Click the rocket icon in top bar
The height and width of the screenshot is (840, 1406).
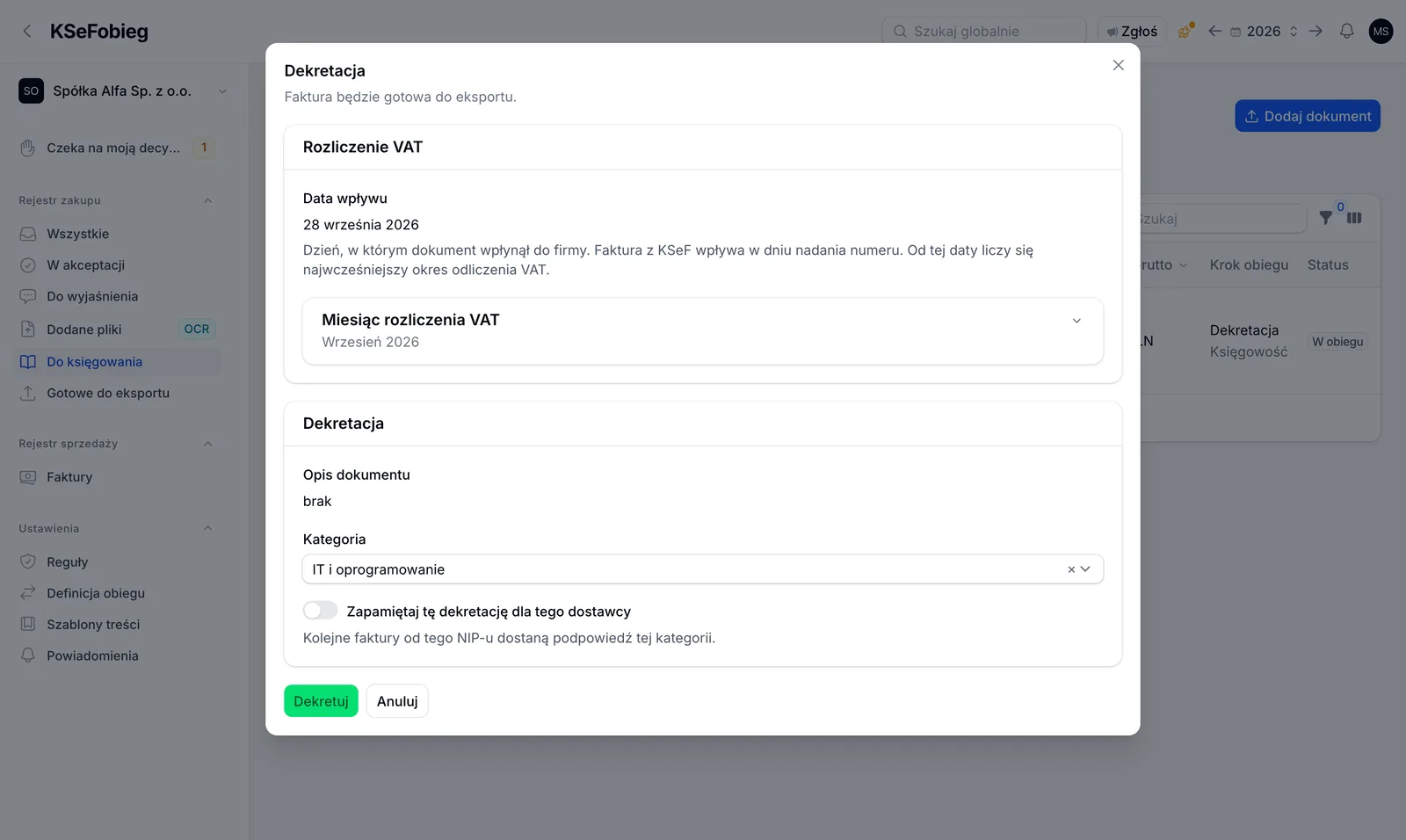(x=1185, y=32)
